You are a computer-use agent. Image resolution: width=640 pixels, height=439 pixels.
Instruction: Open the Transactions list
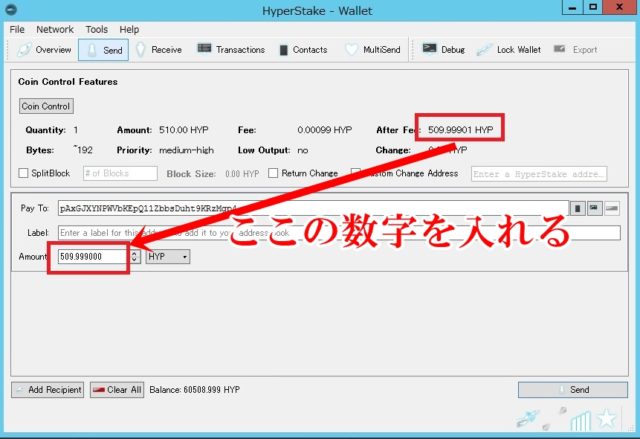click(x=231, y=50)
